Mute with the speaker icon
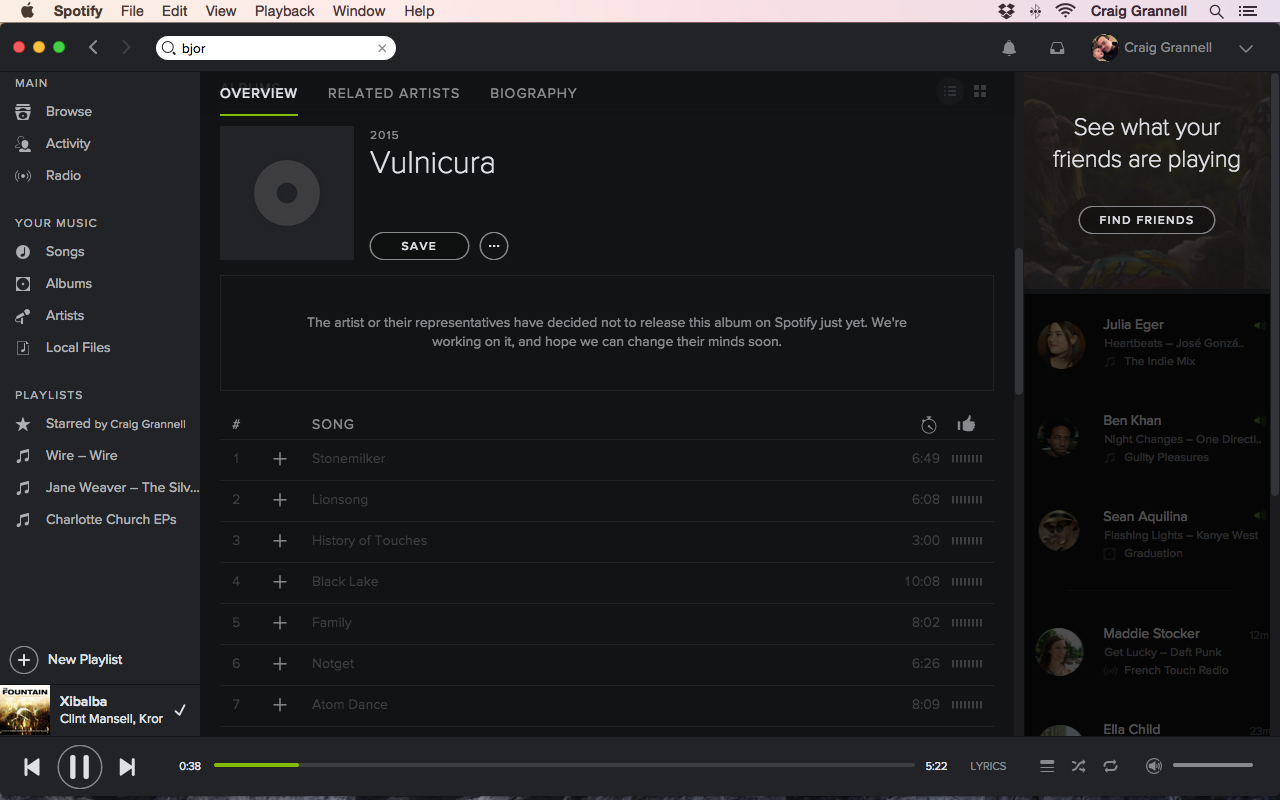1280x800 pixels. click(x=1154, y=766)
